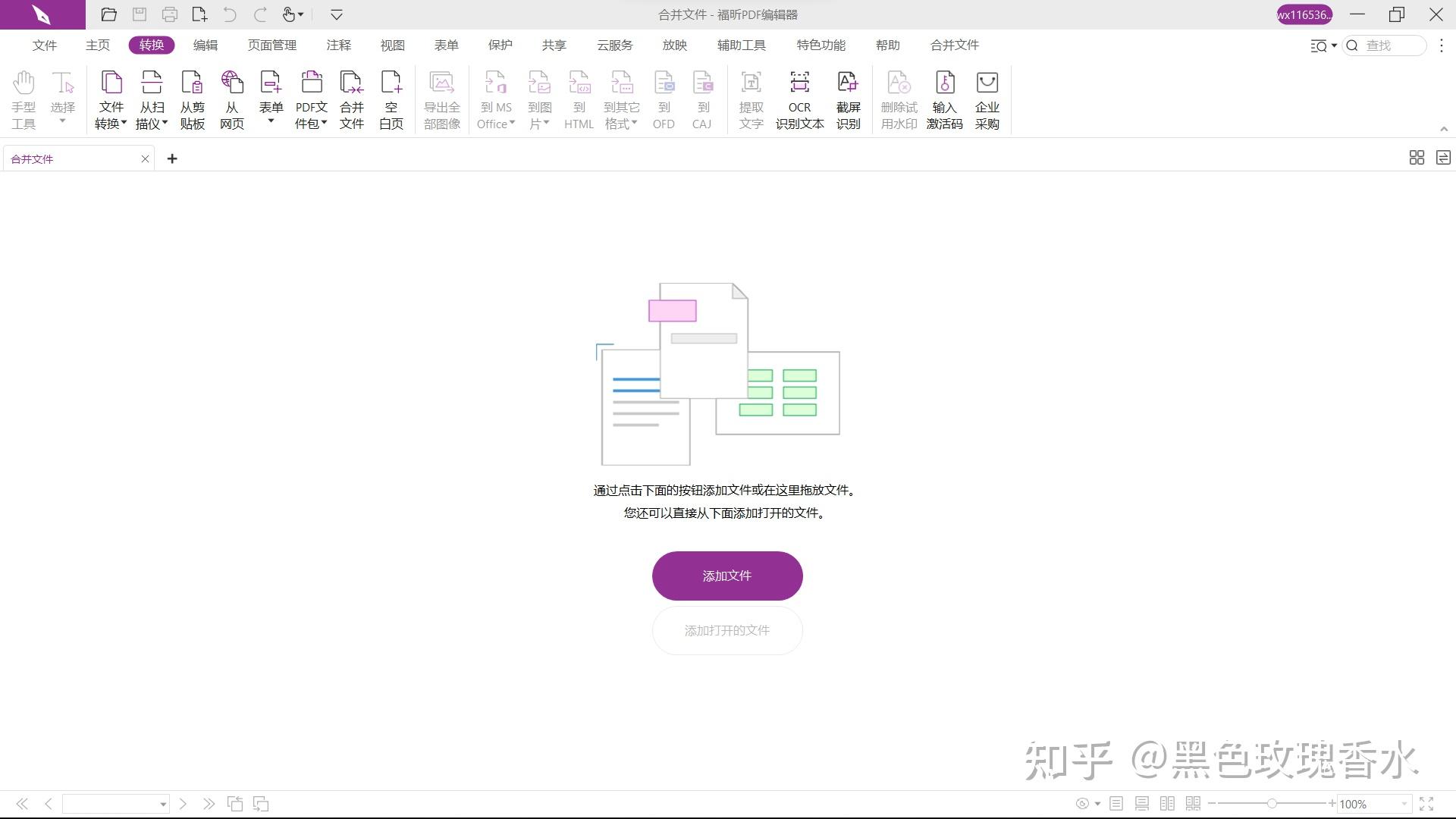This screenshot has width=1456, height=819.
Task: Switch to the 页面管理 ribbon tab
Action: [x=271, y=45]
